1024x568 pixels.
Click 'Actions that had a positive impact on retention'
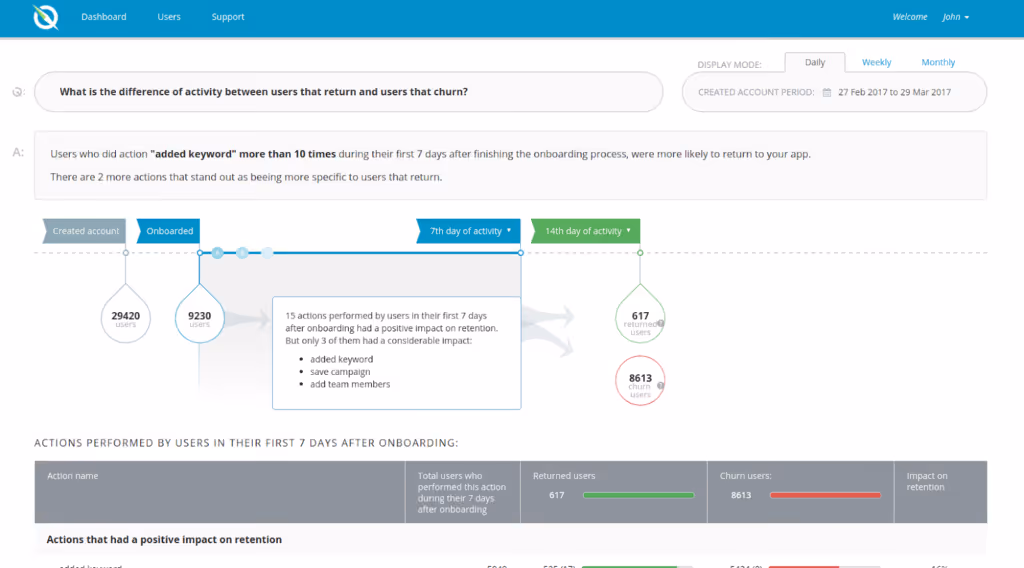(x=164, y=540)
